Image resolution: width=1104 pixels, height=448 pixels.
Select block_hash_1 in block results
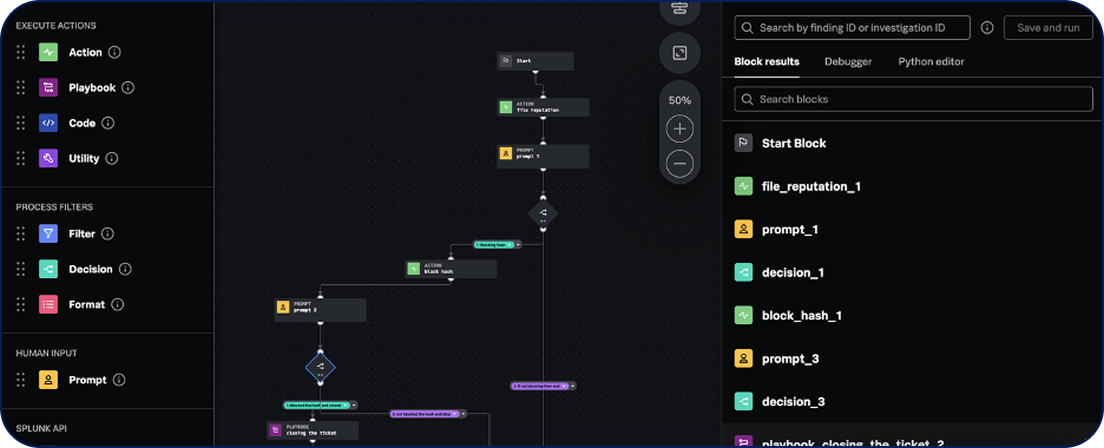click(801, 315)
